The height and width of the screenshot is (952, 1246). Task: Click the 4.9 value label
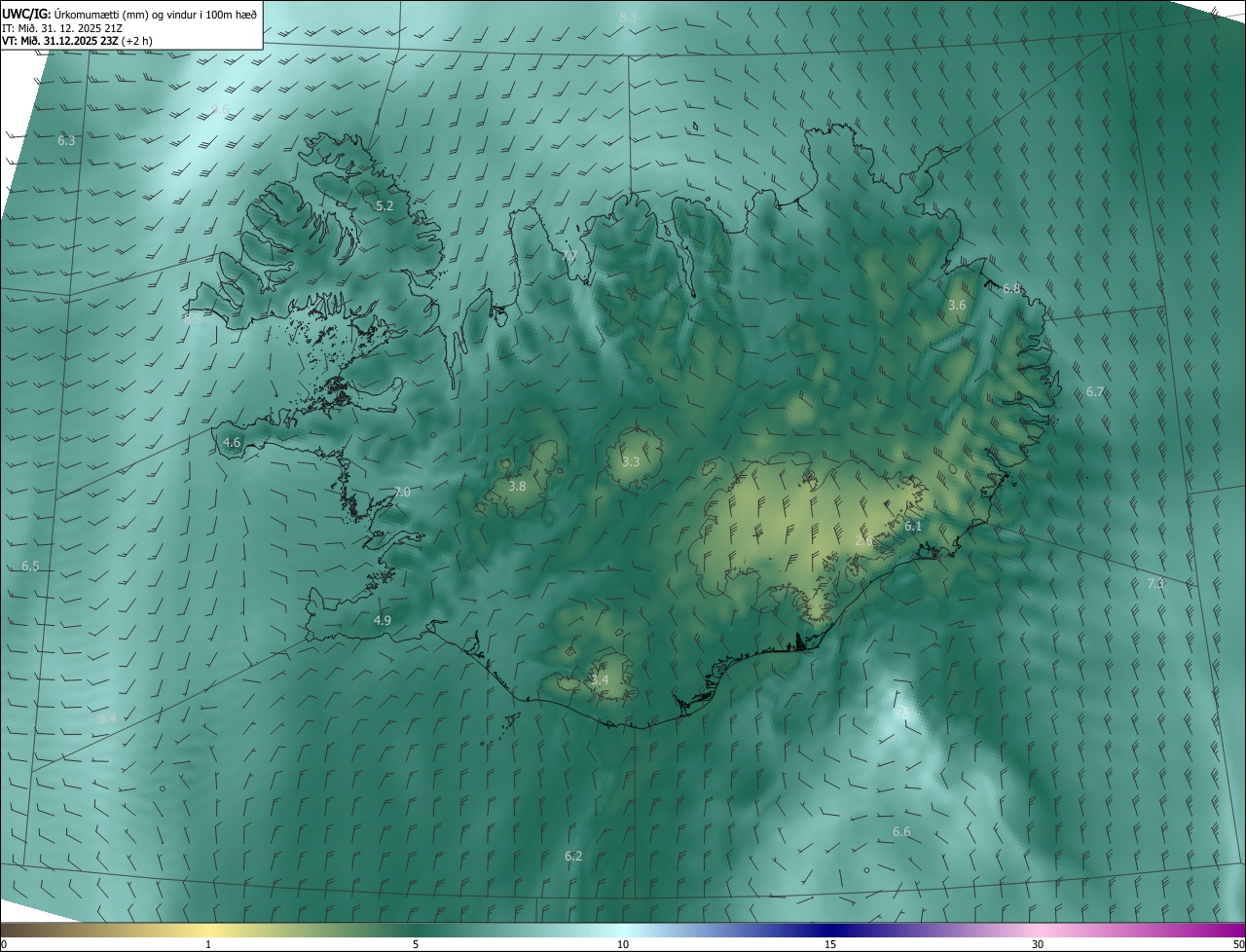[383, 620]
